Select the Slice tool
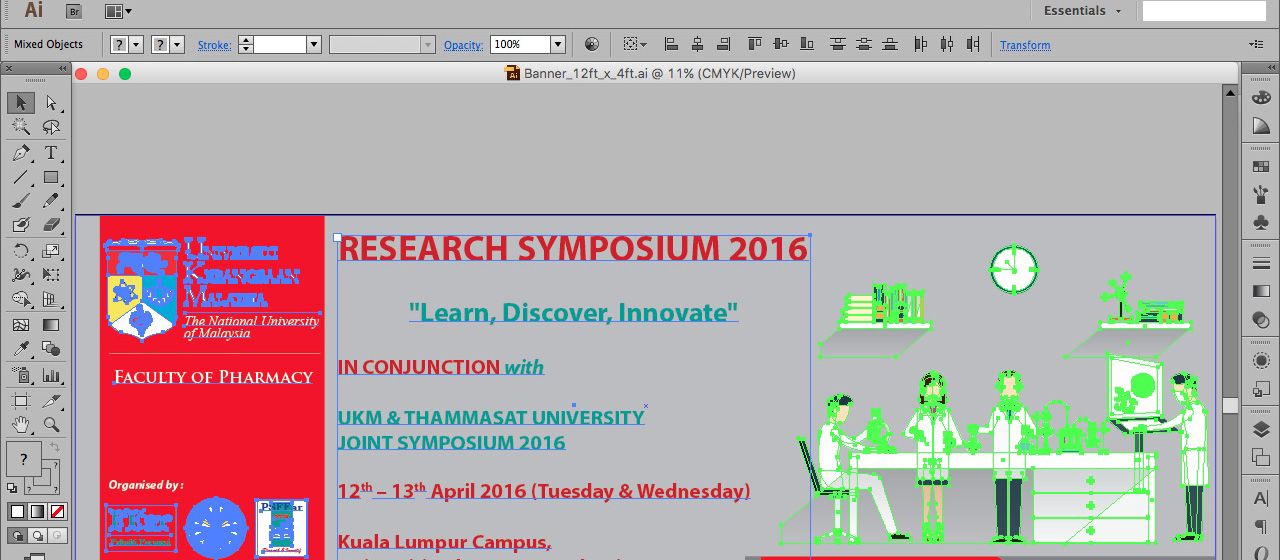1280x560 pixels. tap(51, 401)
